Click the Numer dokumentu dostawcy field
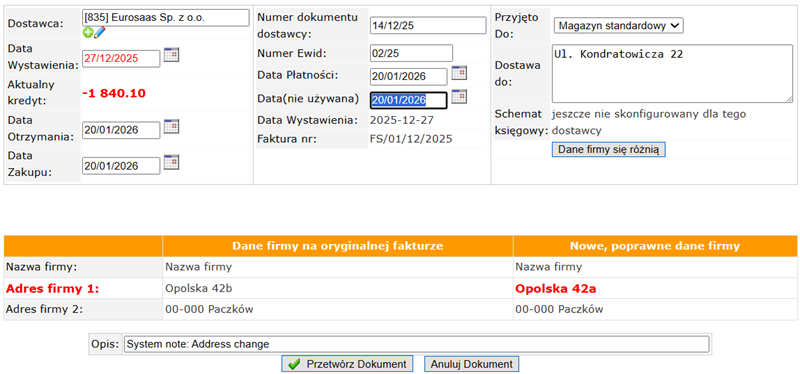Viewport: 800px width, 374px height. (428, 26)
